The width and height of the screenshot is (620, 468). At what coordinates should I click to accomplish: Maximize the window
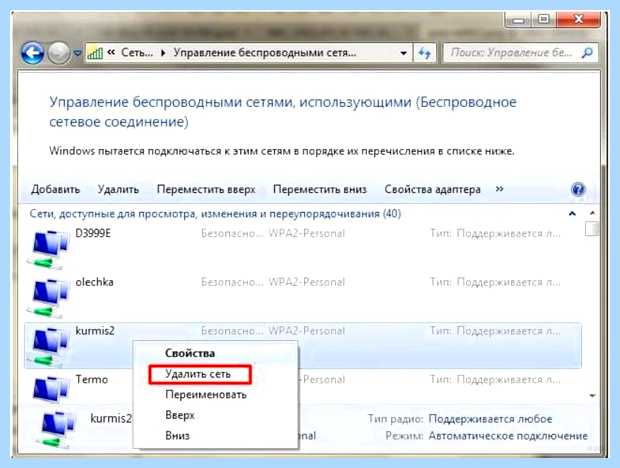544,19
